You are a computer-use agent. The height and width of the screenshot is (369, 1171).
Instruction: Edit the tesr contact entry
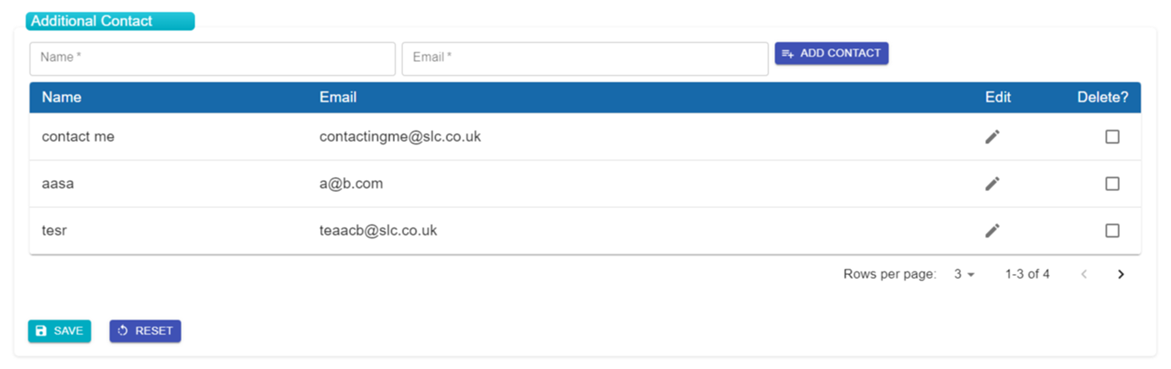pos(992,231)
